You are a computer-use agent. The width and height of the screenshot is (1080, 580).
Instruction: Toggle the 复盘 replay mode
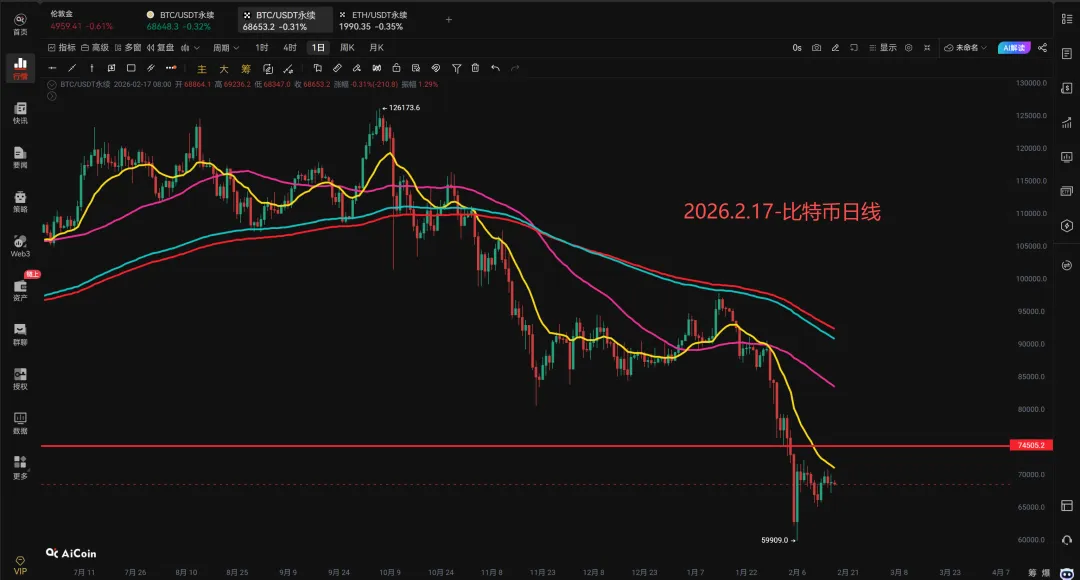point(160,48)
